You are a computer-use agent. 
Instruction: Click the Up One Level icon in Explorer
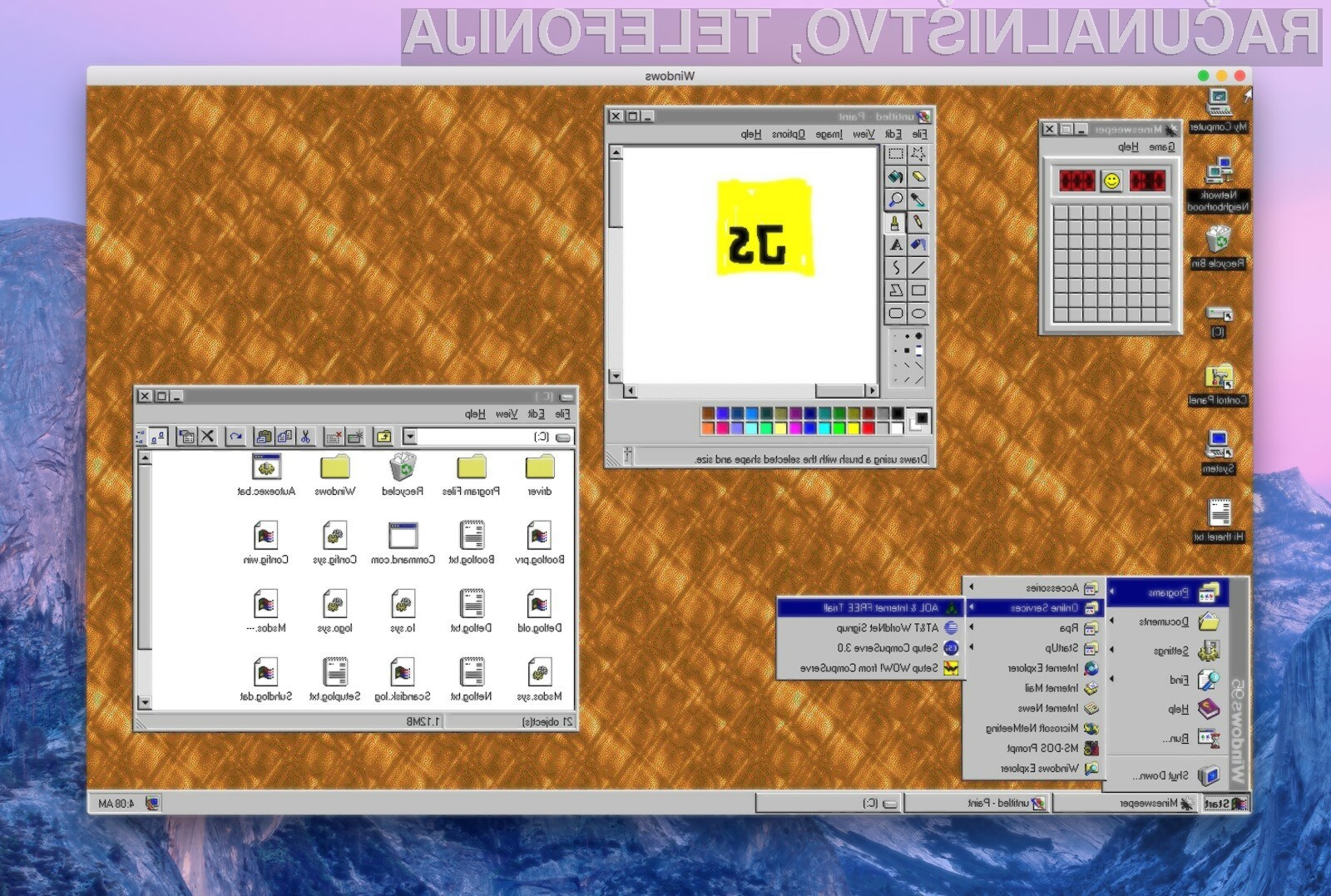[x=384, y=437]
